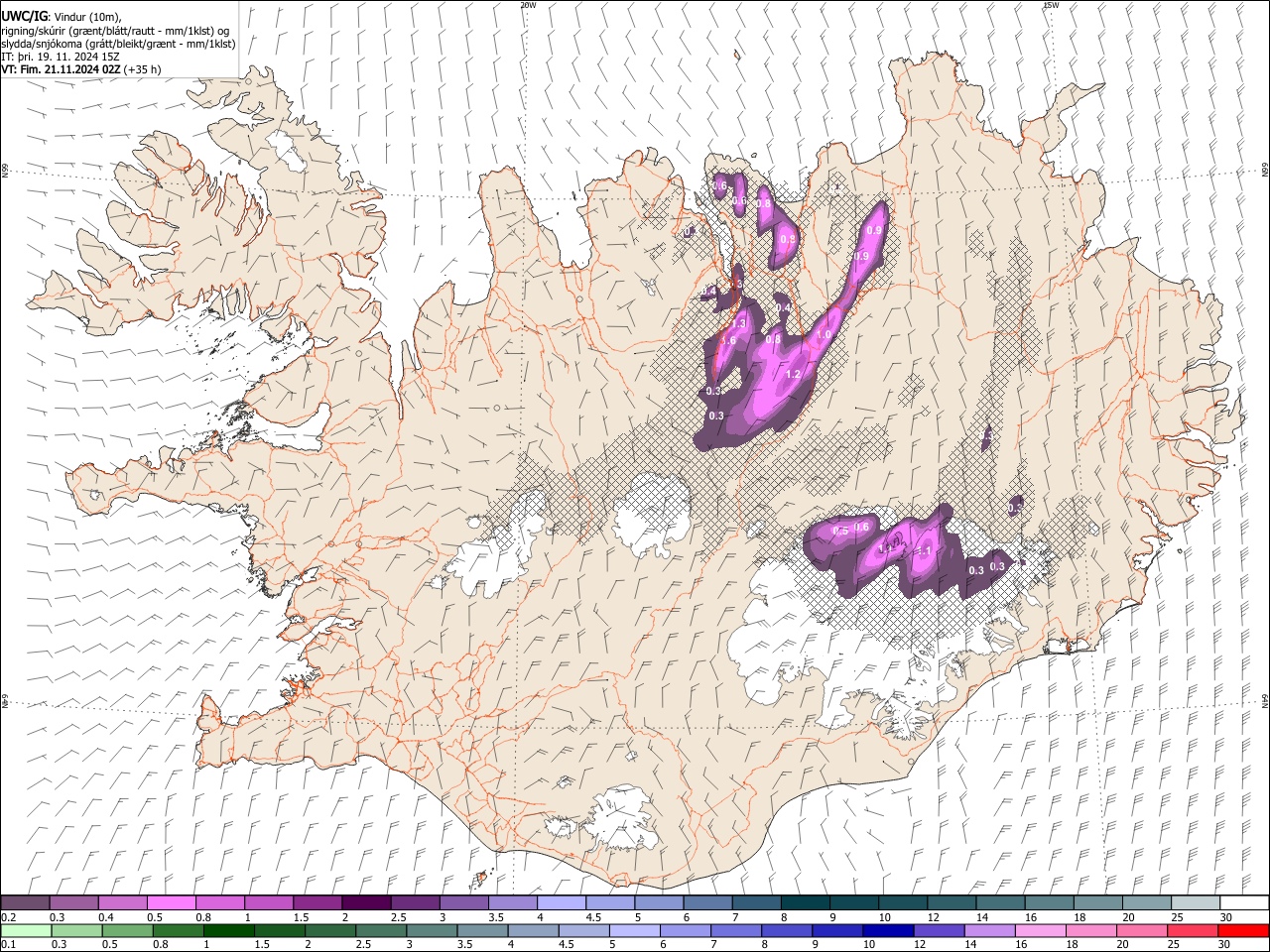1270x952 pixels.
Task: Click the "IT: þri. 19. 11. 2024 15Z" line
Action: pos(62,57)
